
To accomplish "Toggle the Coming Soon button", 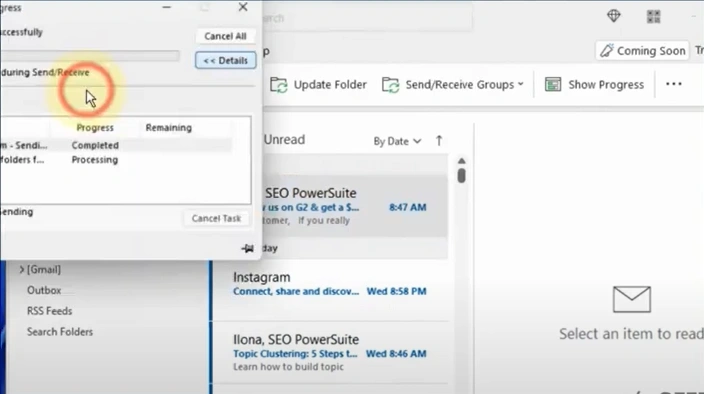I will (x=642, y=51).
